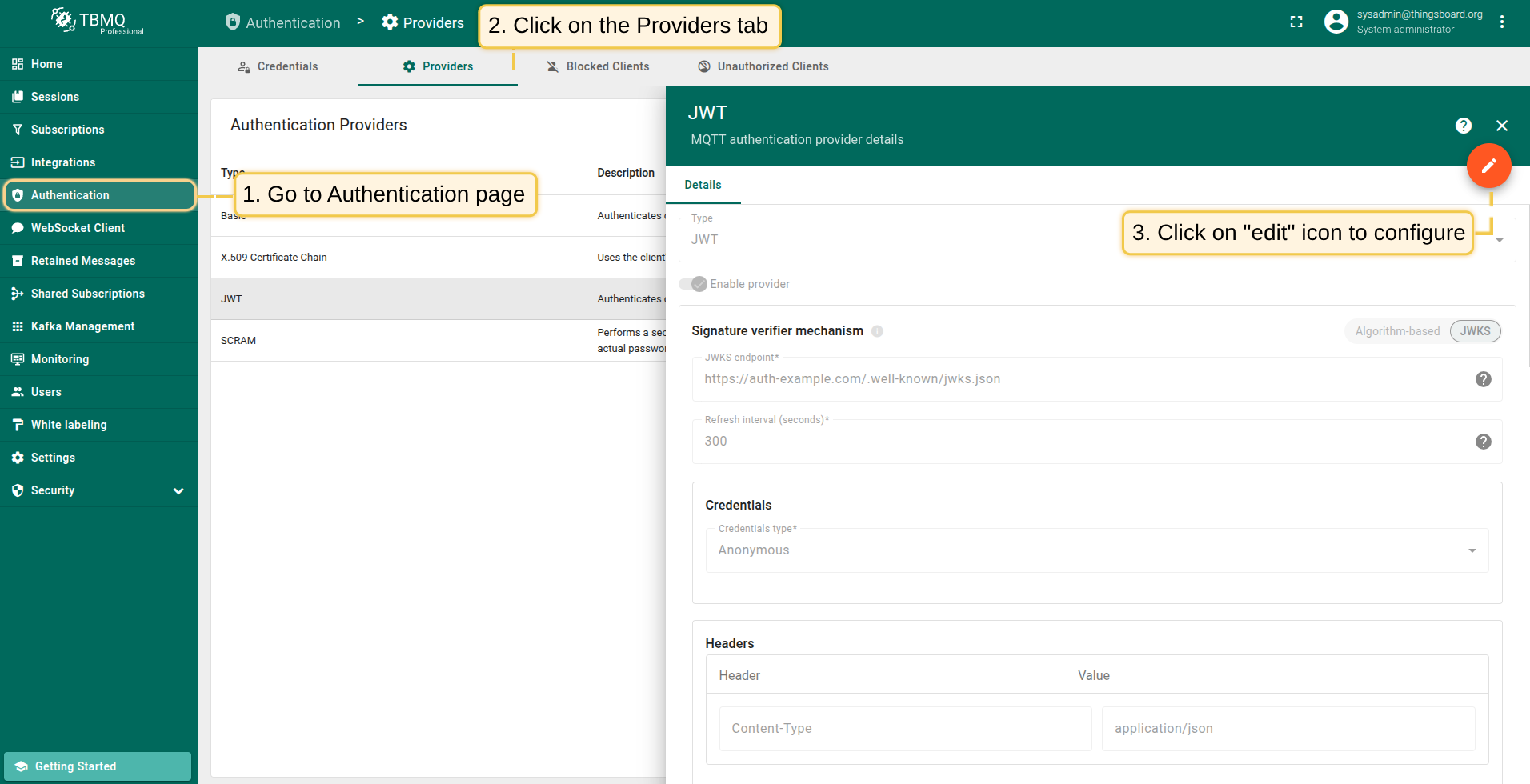
Task: Select the JWKS mechanism option
Action: 1475,331
